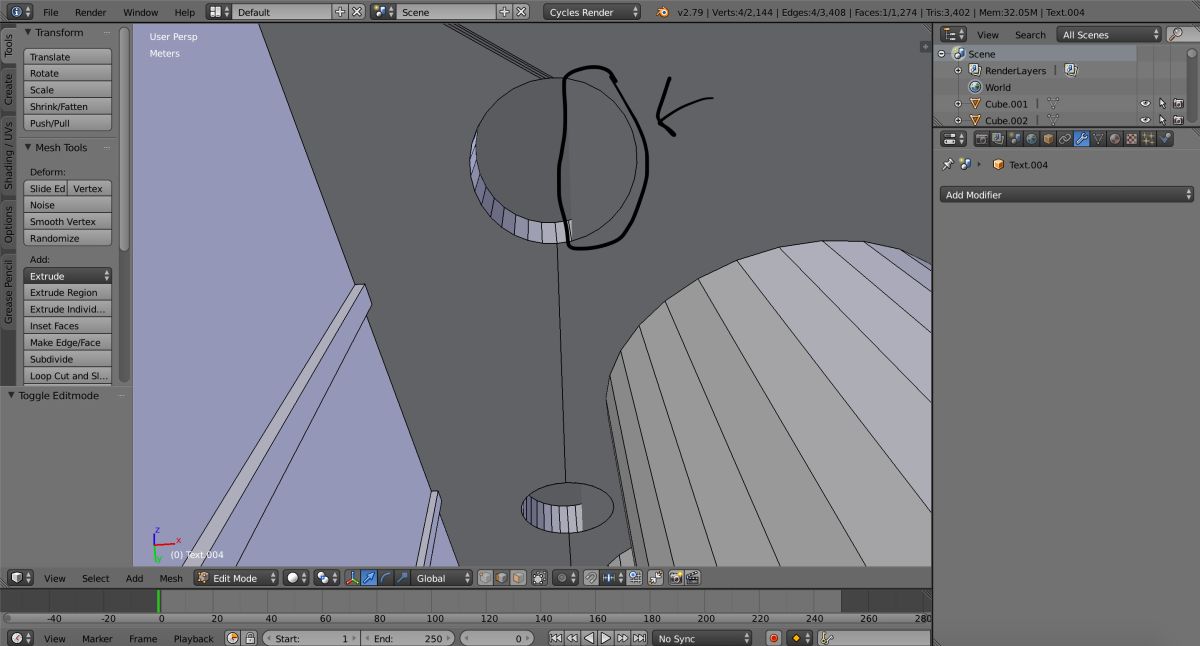Open the Render menu

pyautogui.click(x=90, y=12)
